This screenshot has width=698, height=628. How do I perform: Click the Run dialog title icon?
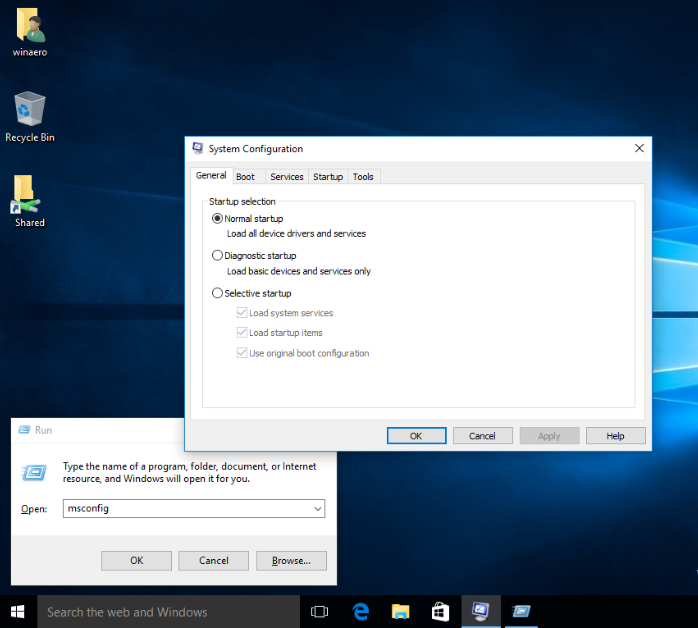(24, 430)
